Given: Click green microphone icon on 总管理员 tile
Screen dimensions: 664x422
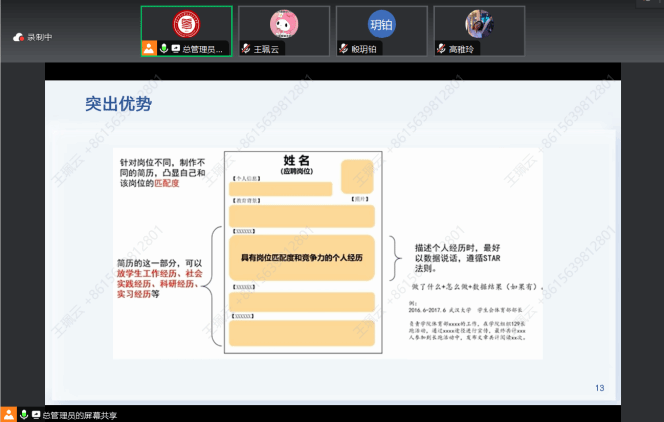Looking at the screenshot, I should (x=163, y=48).
